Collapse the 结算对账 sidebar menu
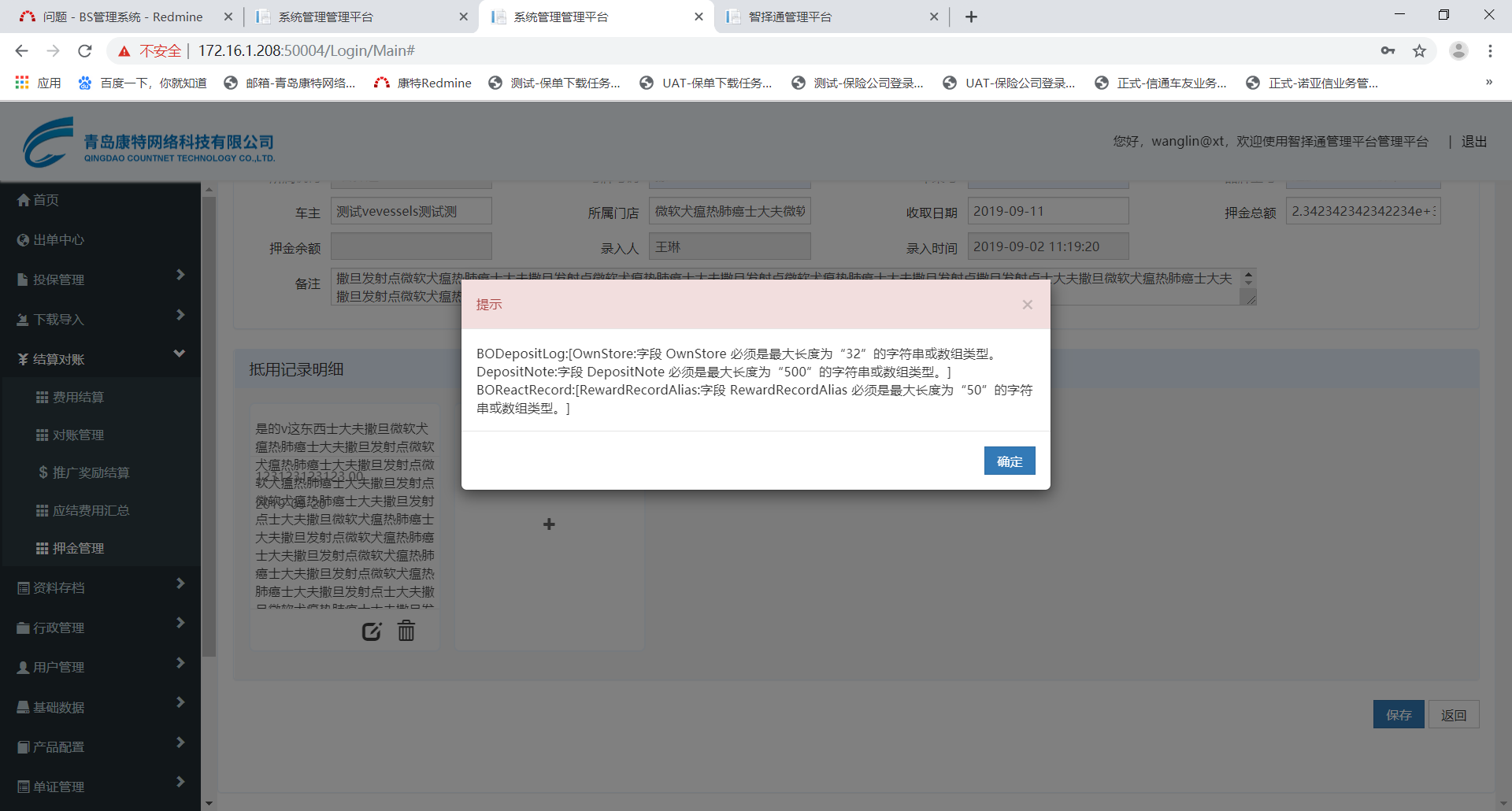Viewport: 1512px width, 811px height. click(x=100, y=359)
